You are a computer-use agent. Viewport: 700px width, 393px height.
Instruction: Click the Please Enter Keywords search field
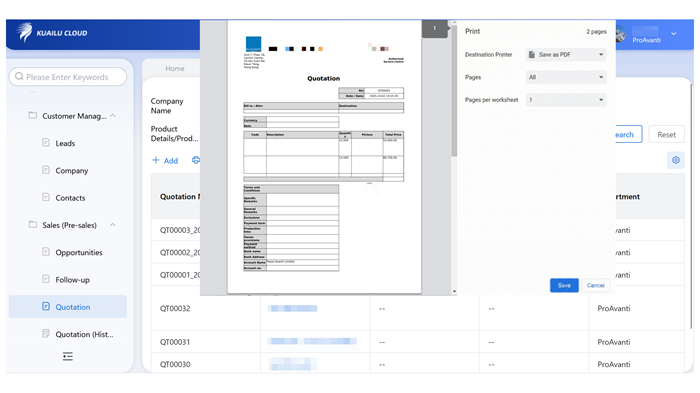point(68,77)
